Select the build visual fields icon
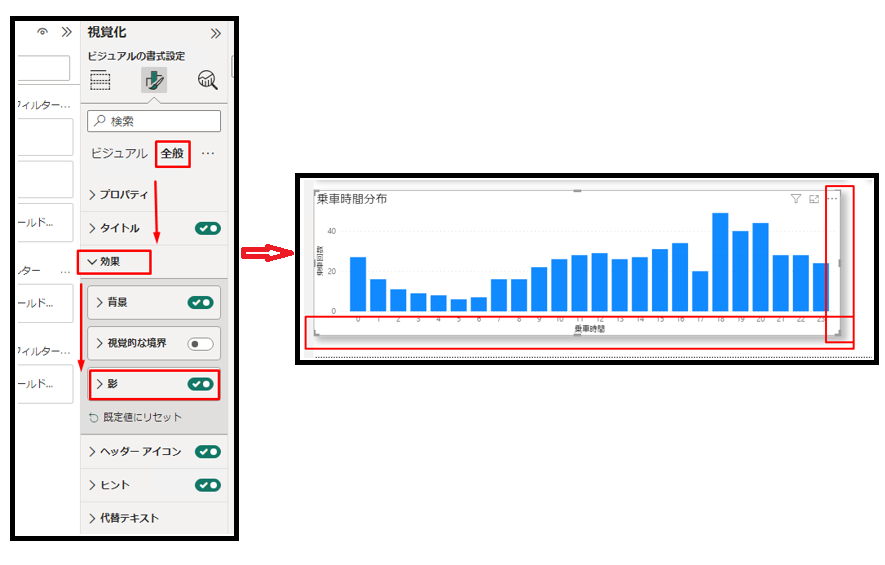885x565 pixels. [100, 80]
